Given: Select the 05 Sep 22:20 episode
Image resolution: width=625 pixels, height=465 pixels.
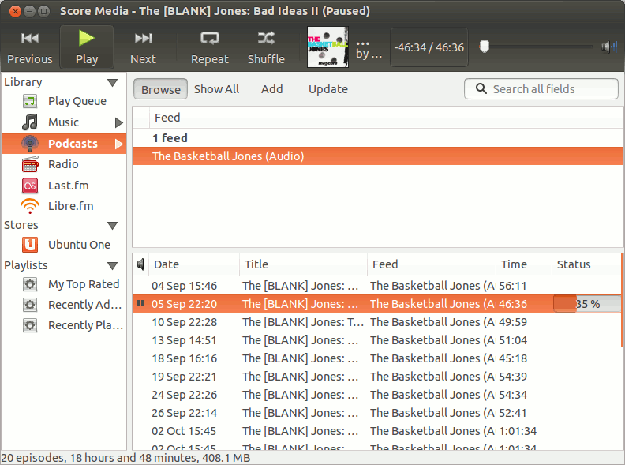Looking at the screenshot, I should [x=377, y=304].
